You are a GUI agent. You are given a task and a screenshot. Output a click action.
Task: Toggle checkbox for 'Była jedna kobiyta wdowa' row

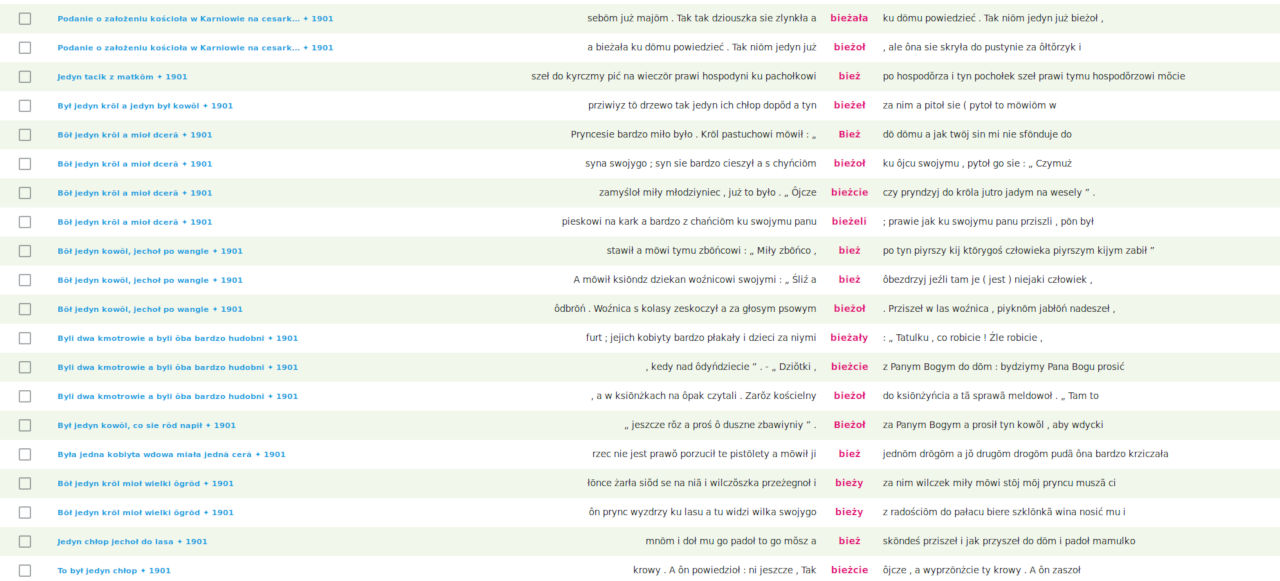pos(25,455)
